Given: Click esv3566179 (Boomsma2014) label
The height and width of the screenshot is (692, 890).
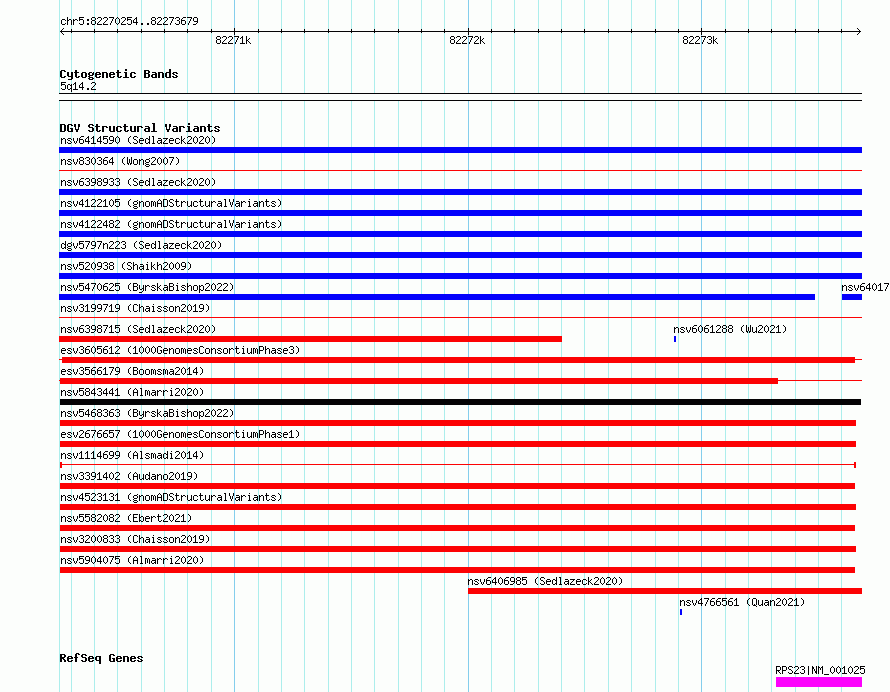Looking at the screenshot, I should coord(132,371).
